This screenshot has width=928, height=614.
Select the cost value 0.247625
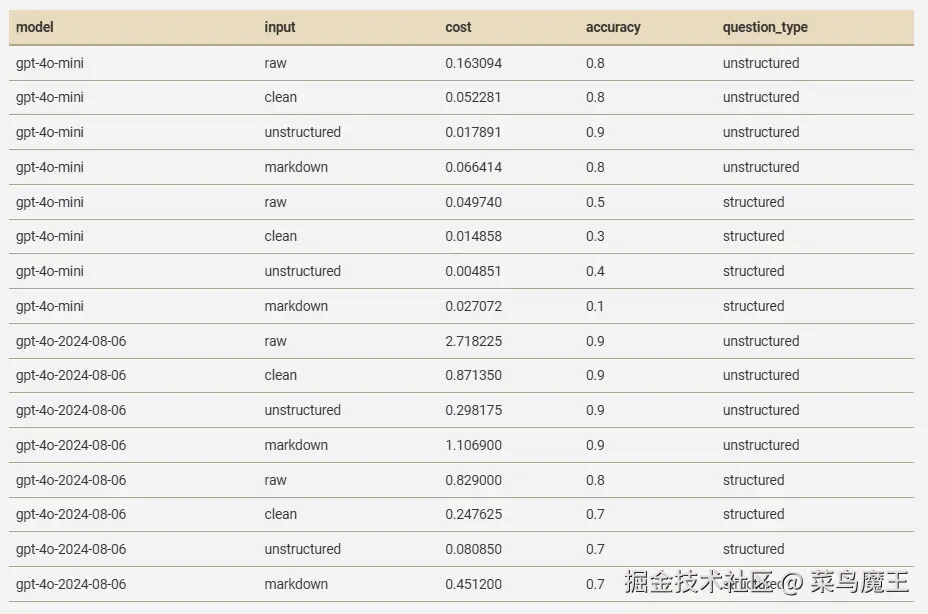[473, 514]
